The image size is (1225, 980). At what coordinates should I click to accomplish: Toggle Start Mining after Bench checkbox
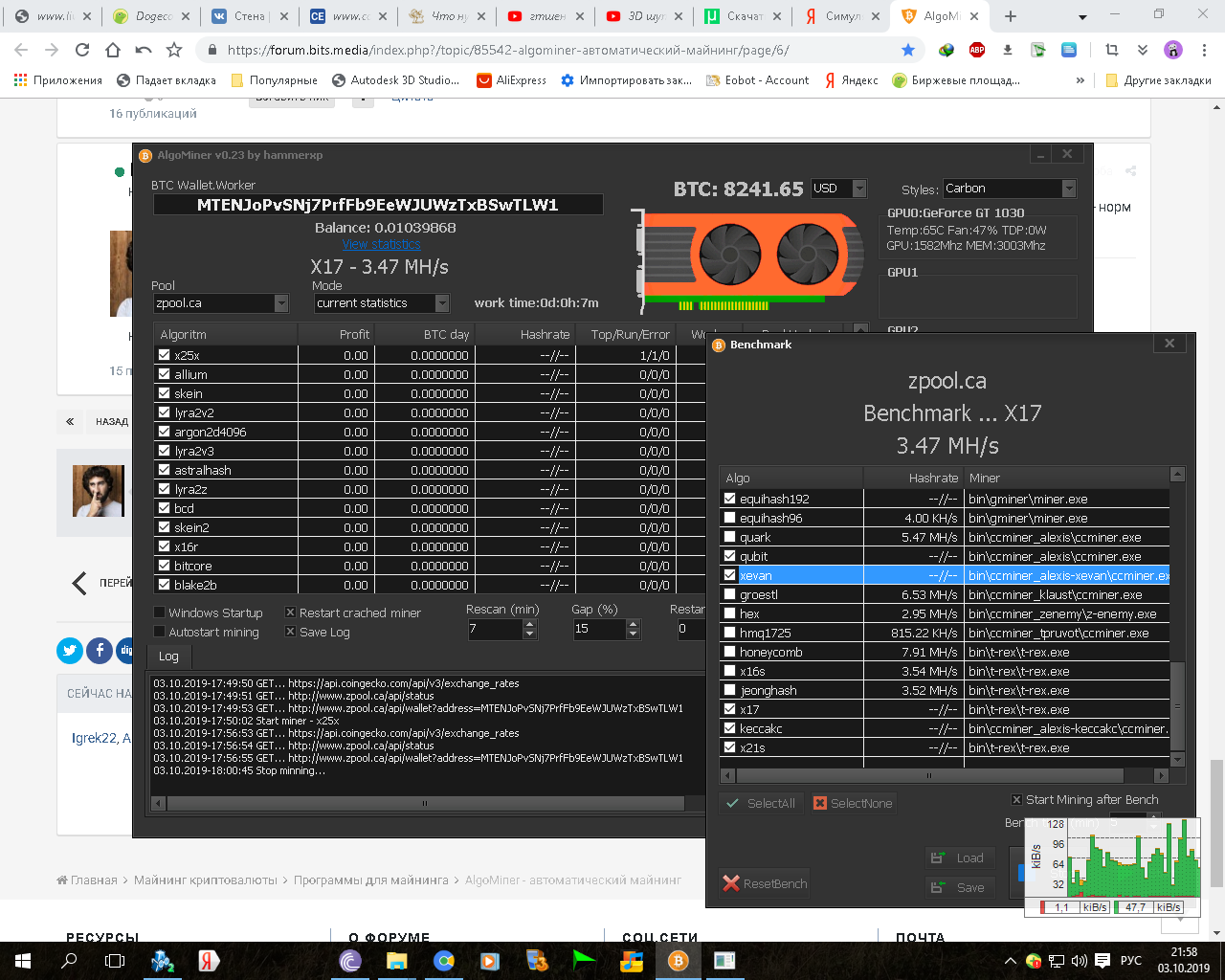(x=1016, y=800)
